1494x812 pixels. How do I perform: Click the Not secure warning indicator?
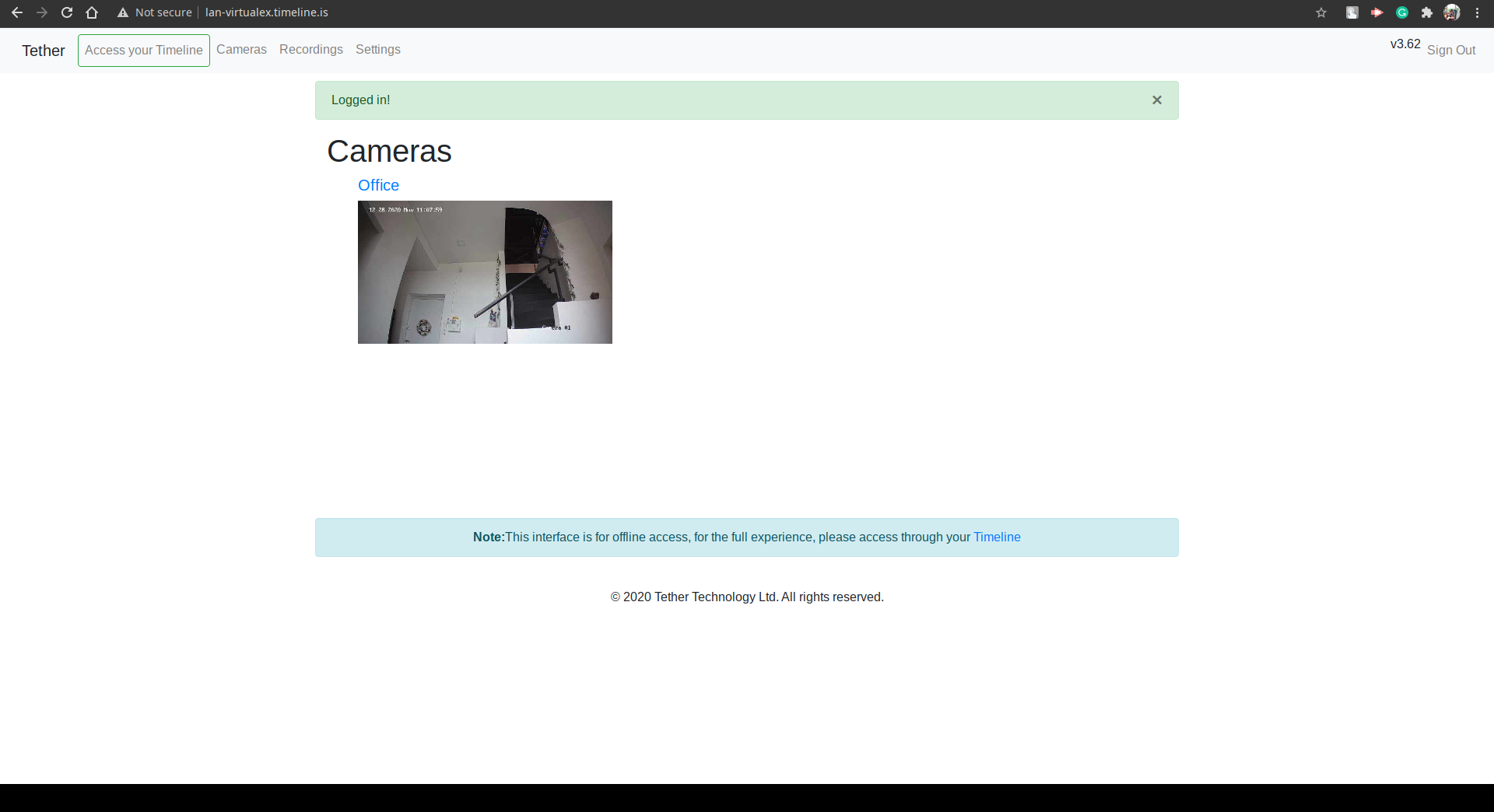tap(154, 12)
